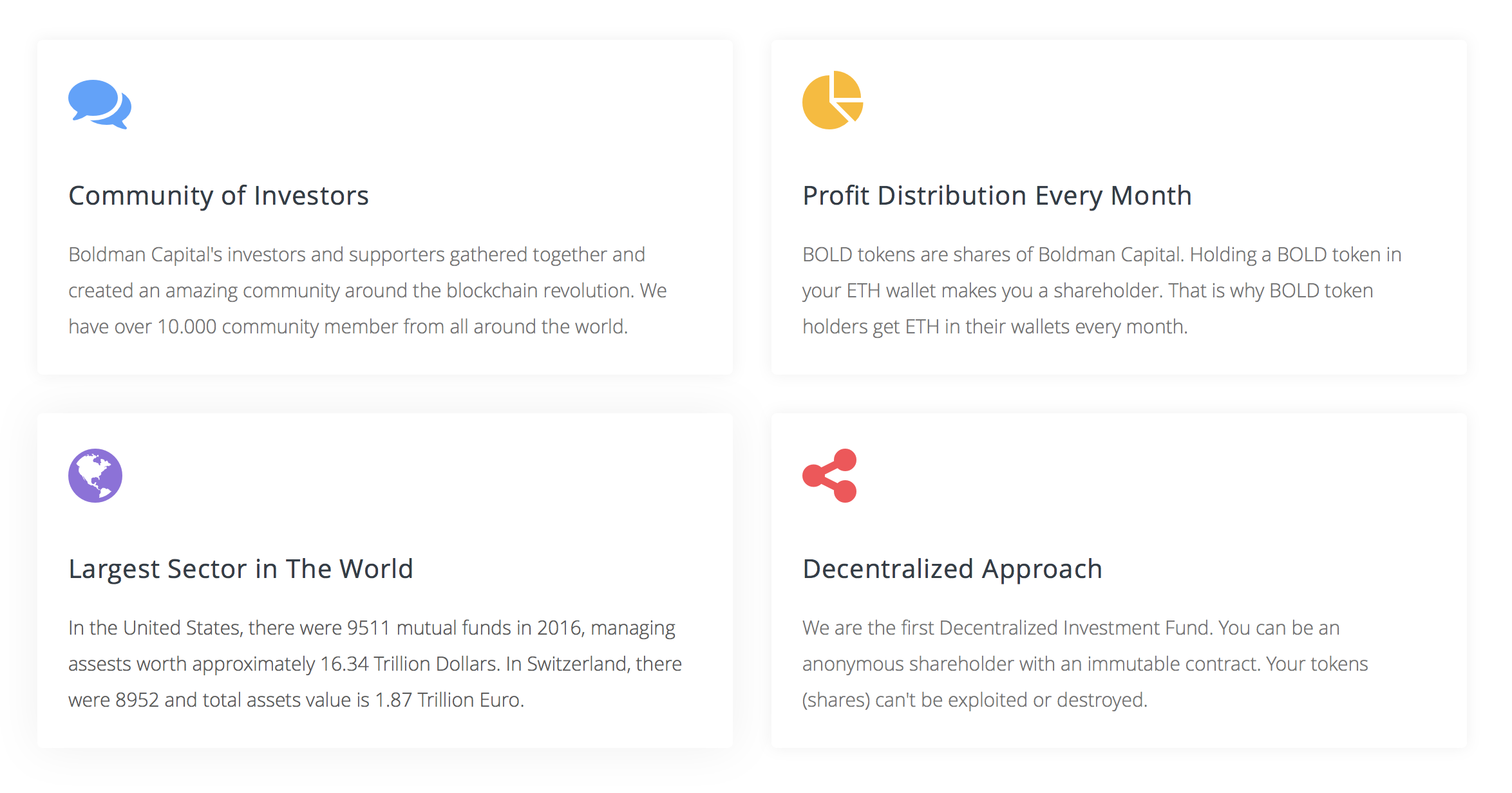Screen dimensions: 1512x793
Task: Click the yellow pie chart icon
Action: (833, 100)
